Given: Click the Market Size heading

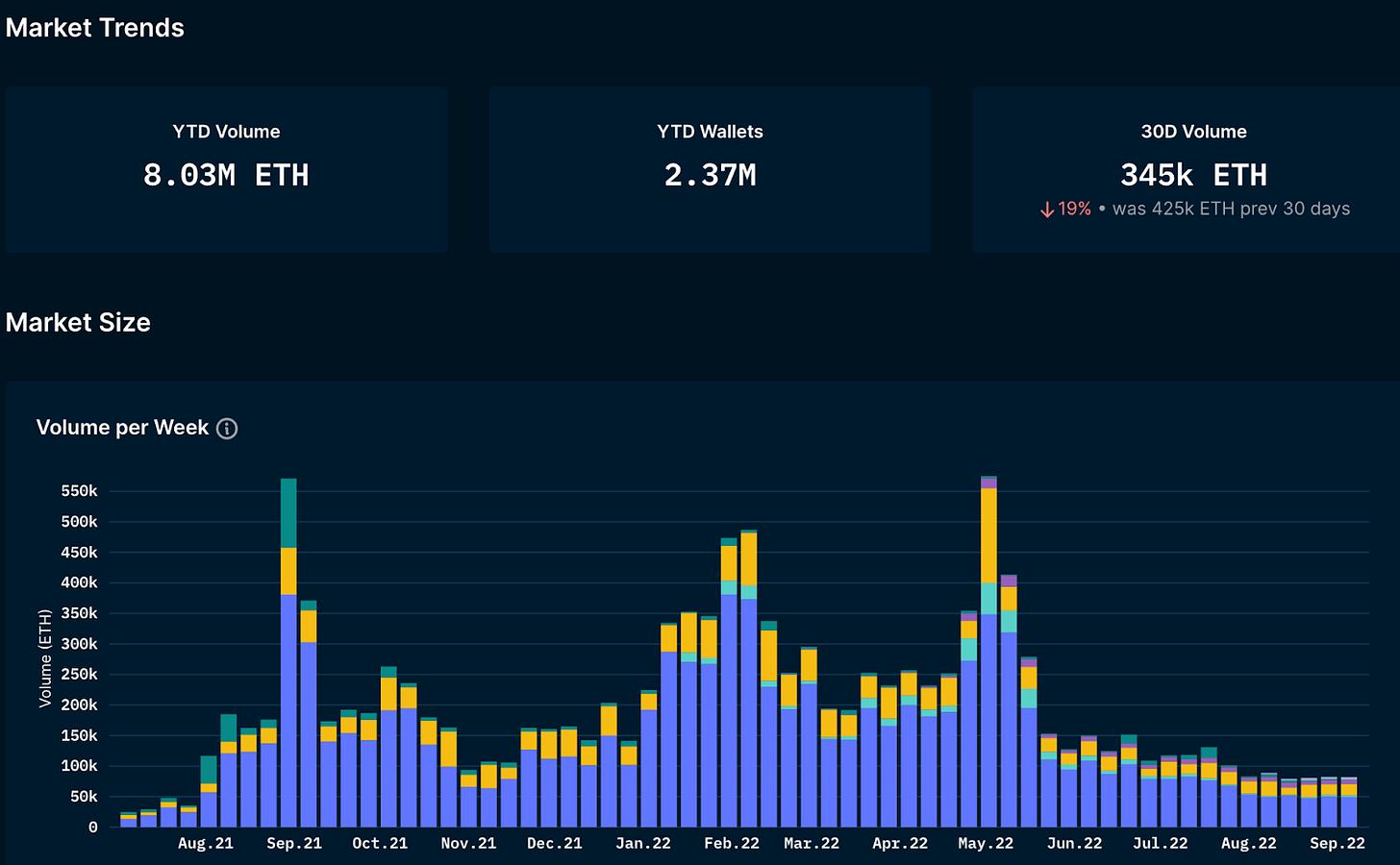Looking at the screenshot, I should click(x=78, y=323).
